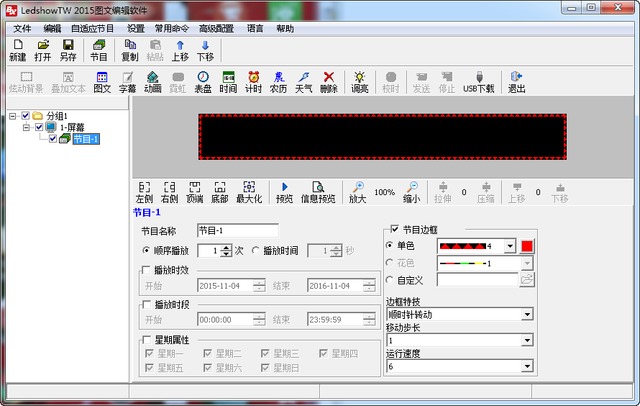The height and width of the screenshot is (406, 640).
Task: Insert a 时间 time area
Action: (228, 82)
